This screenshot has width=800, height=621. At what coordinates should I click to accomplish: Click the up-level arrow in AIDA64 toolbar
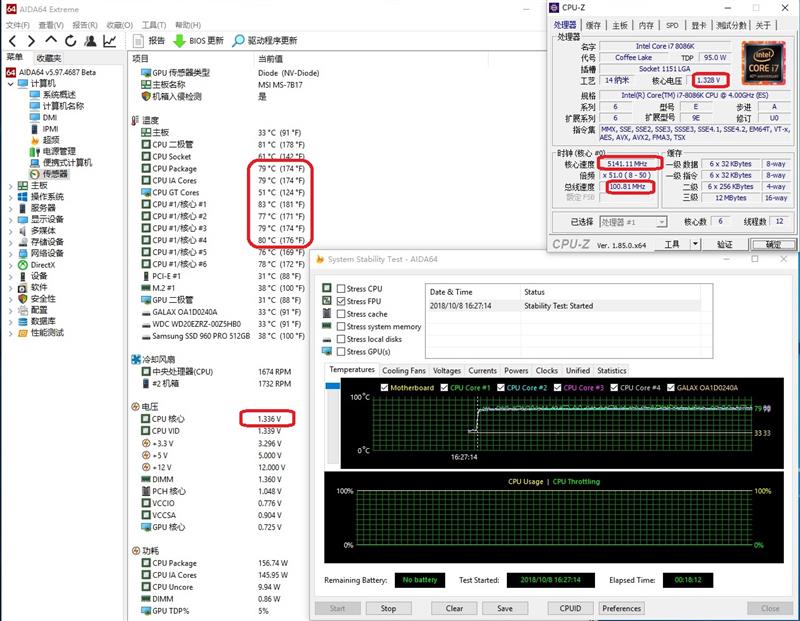[x=51, y=40]
